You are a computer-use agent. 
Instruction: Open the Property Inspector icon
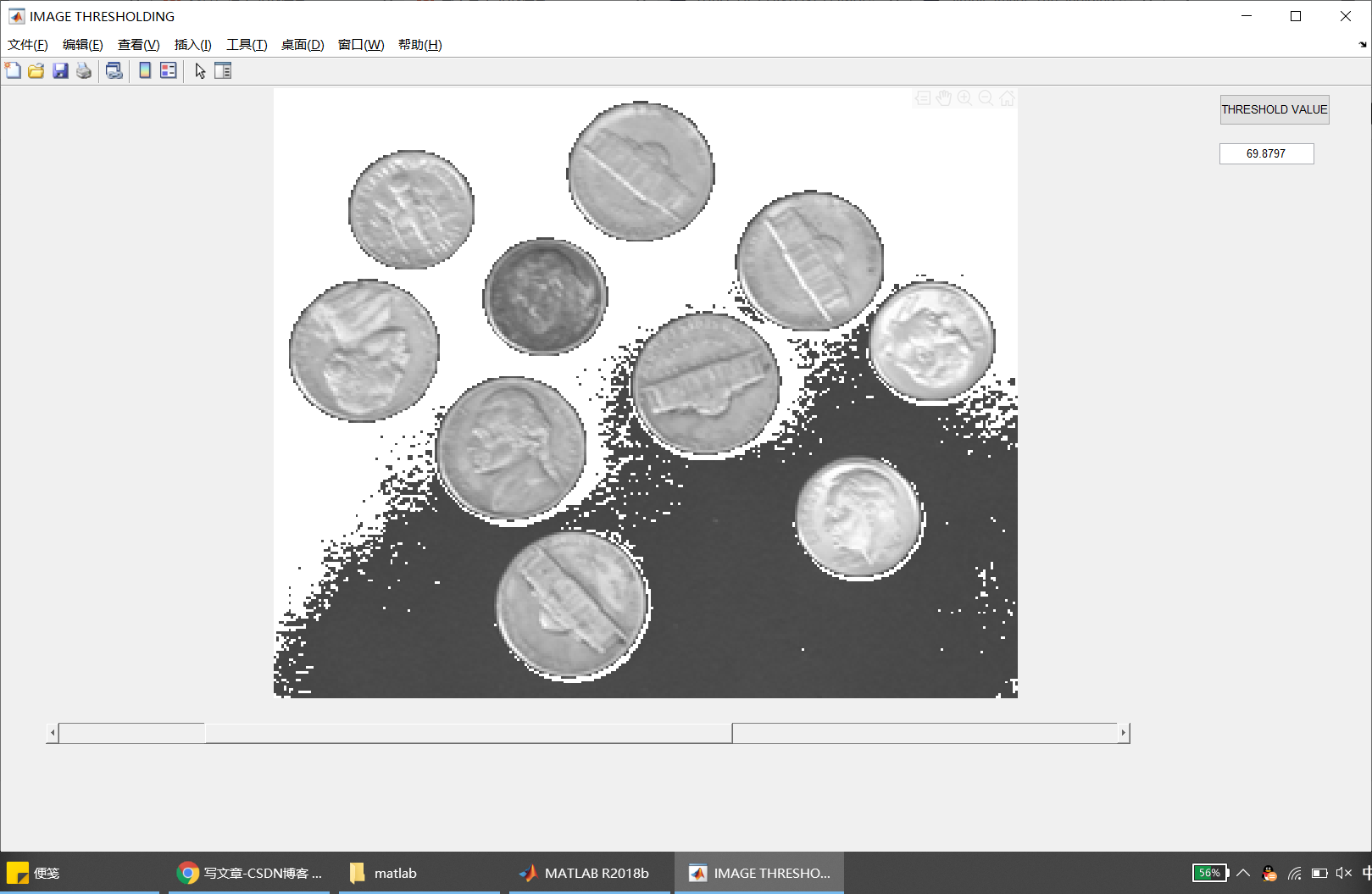tap(223, 70)
